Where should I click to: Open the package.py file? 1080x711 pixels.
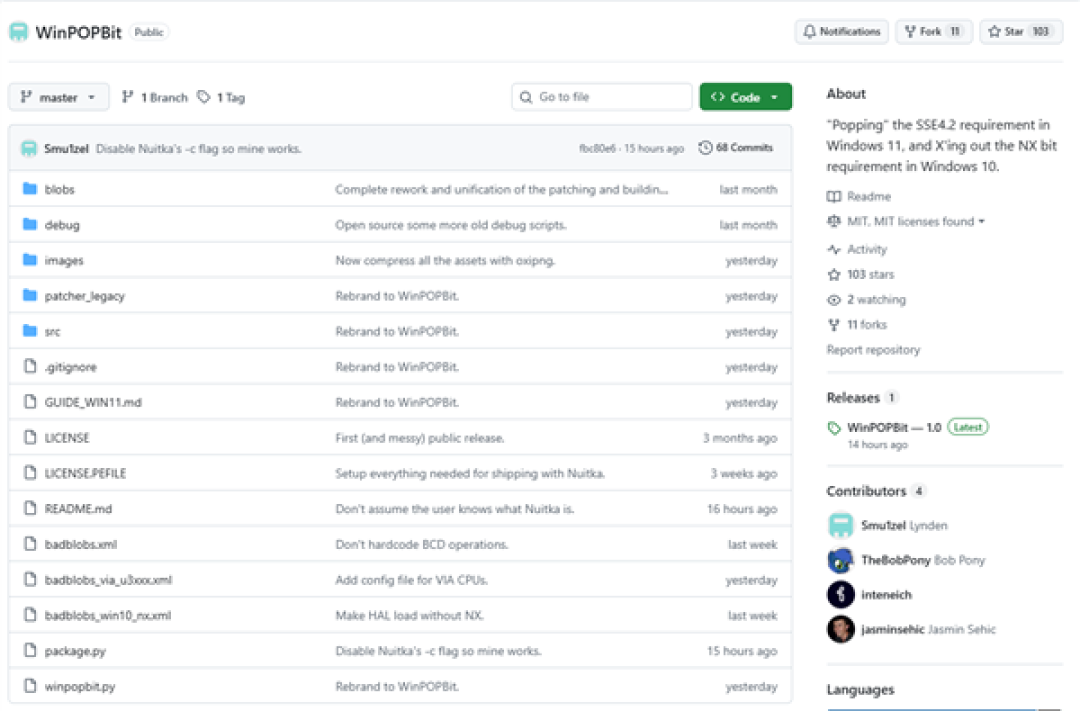75,651
